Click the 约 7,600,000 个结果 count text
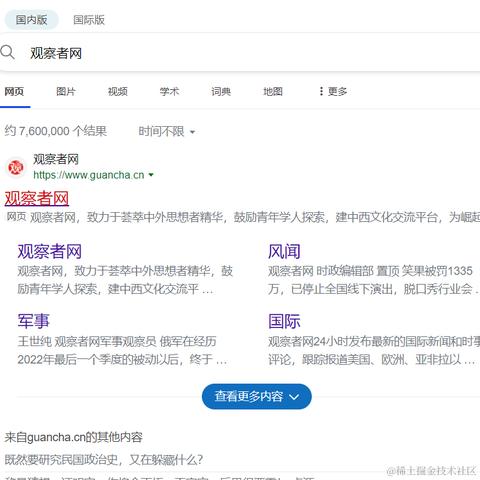The height and width of the screenshot is (480, 480). [56, 131]
